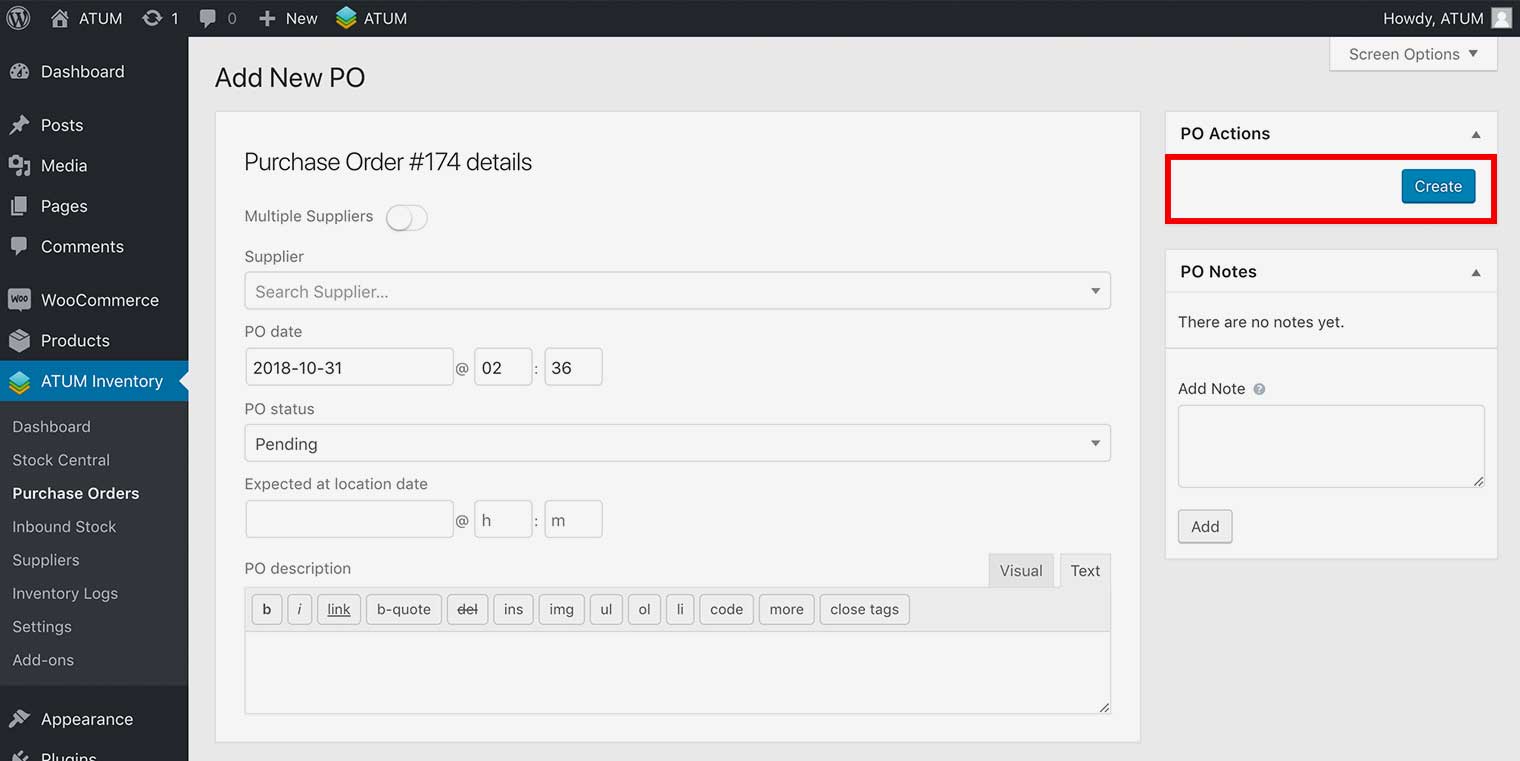
Task: Open WooCommerce from the sidebar
Action: point(99,300)
